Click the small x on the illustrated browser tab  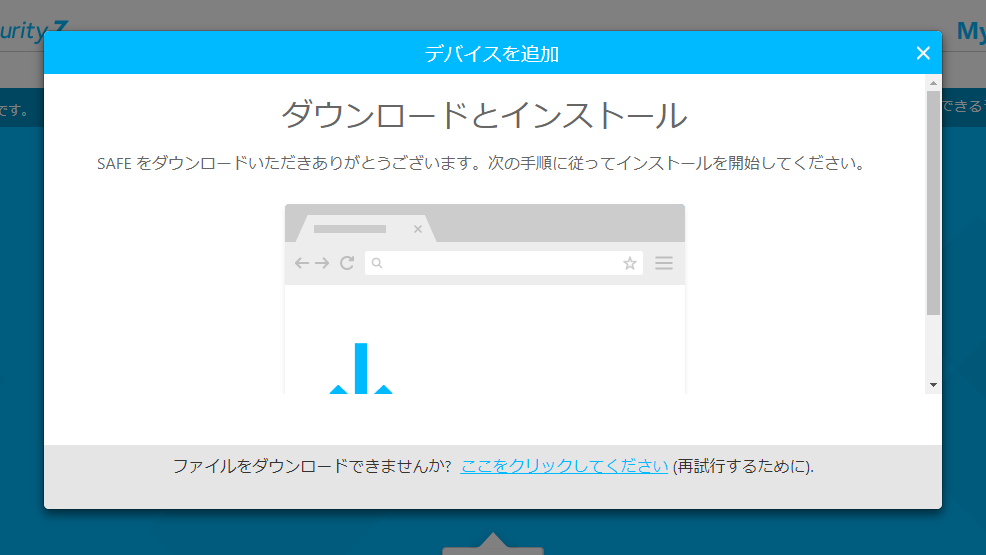click(x=418, y=230)
